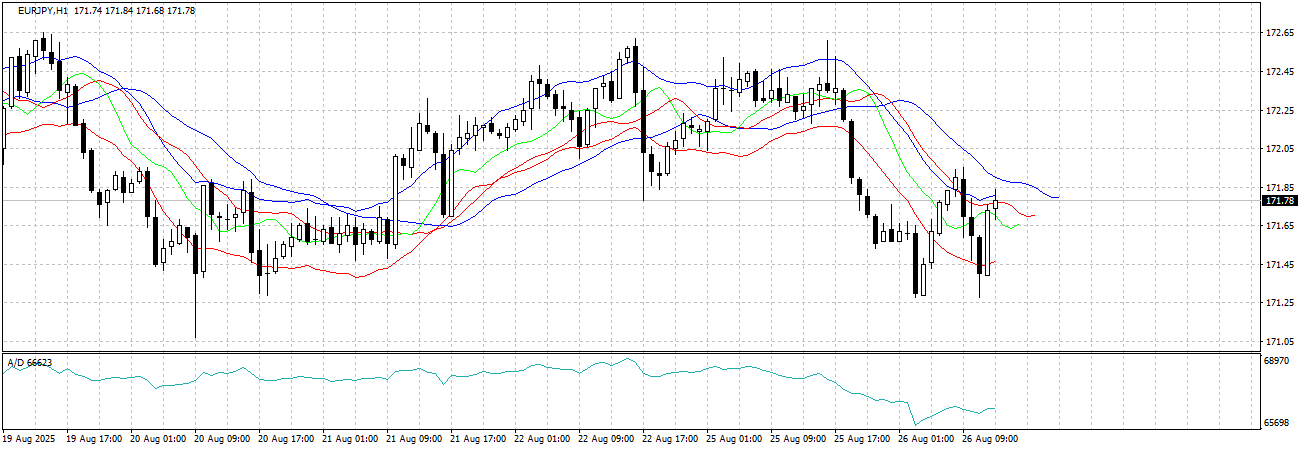This screenshot has width=1300, height=450.
Task: Select the 171.25 price axis label
Action: [x=1279, y=303]
